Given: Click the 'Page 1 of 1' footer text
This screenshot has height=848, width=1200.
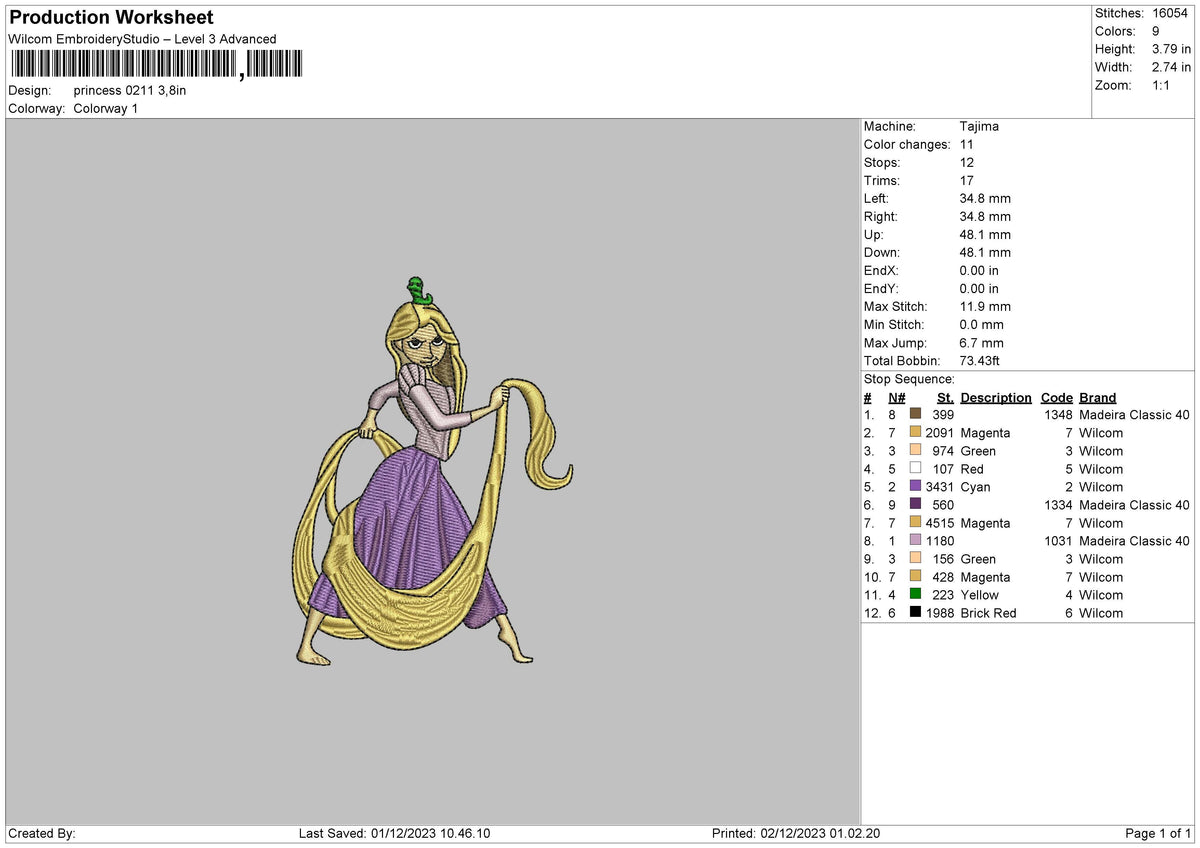Looking at the screenshot, I should 1158,833.
